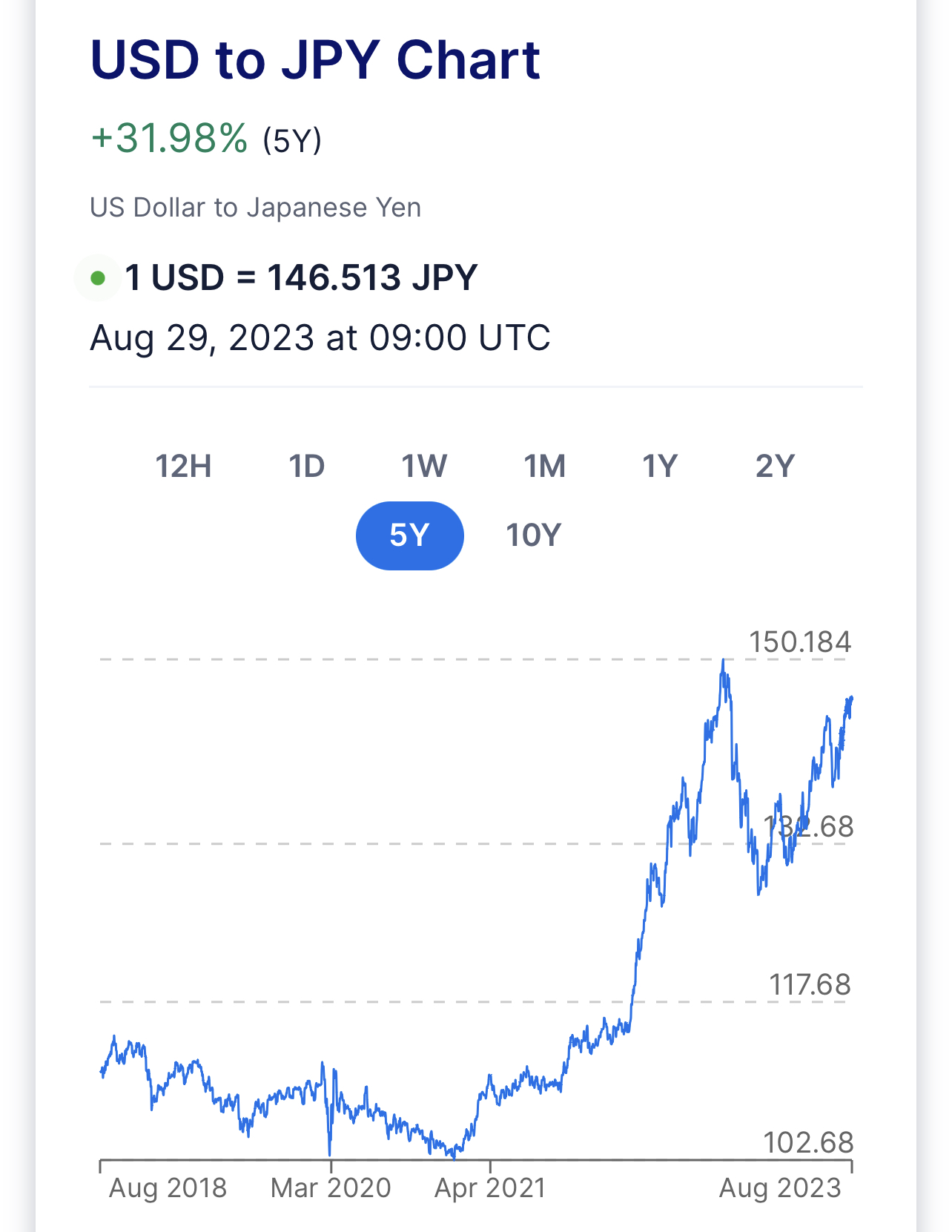Click the highlighted 5Y range button
This screenshot has height=1232, width=952.
(409, 536)
